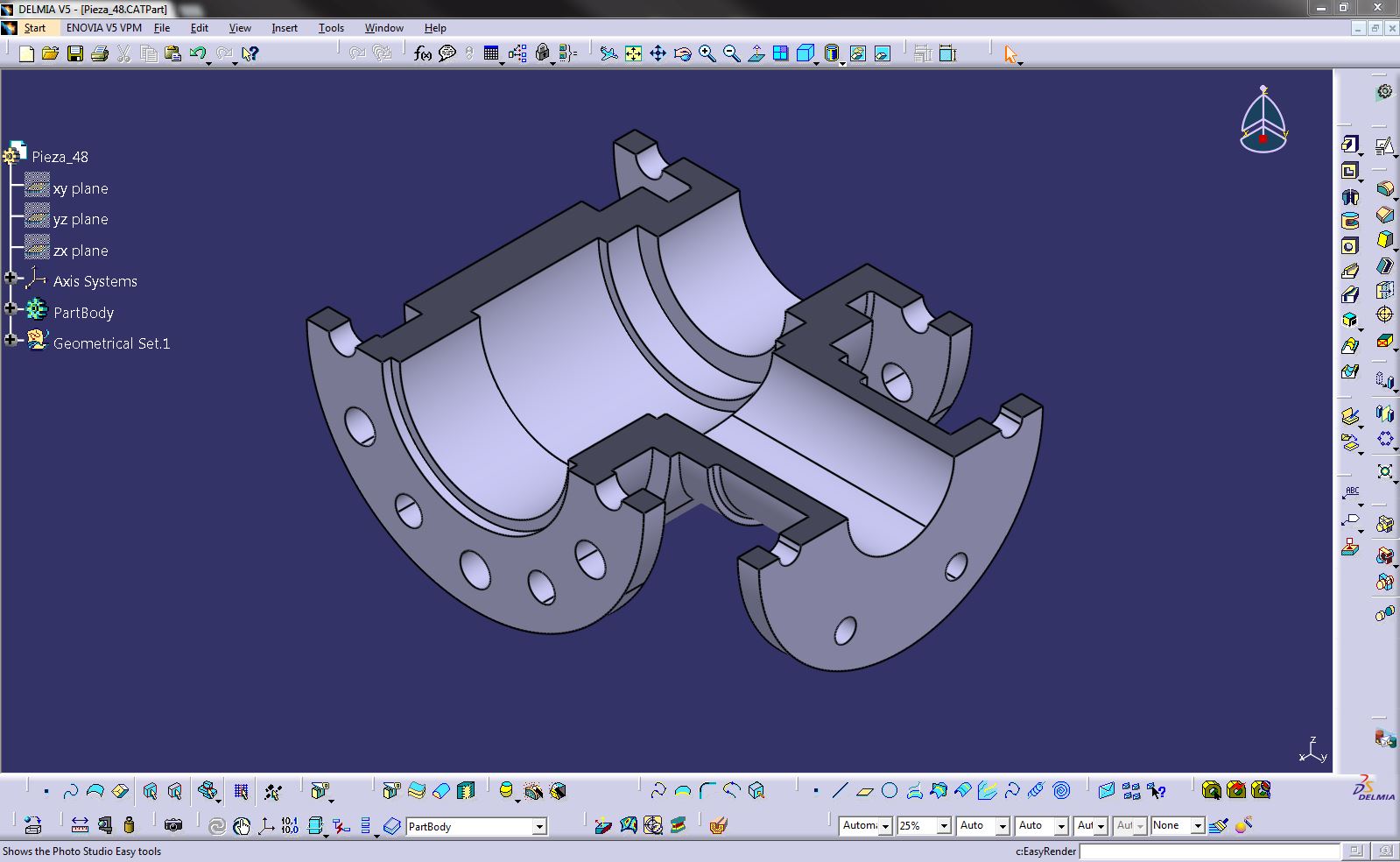The image size is (1400, 862).
Task: Open the 25% transparency dropdown
Action: coord(944,825)
